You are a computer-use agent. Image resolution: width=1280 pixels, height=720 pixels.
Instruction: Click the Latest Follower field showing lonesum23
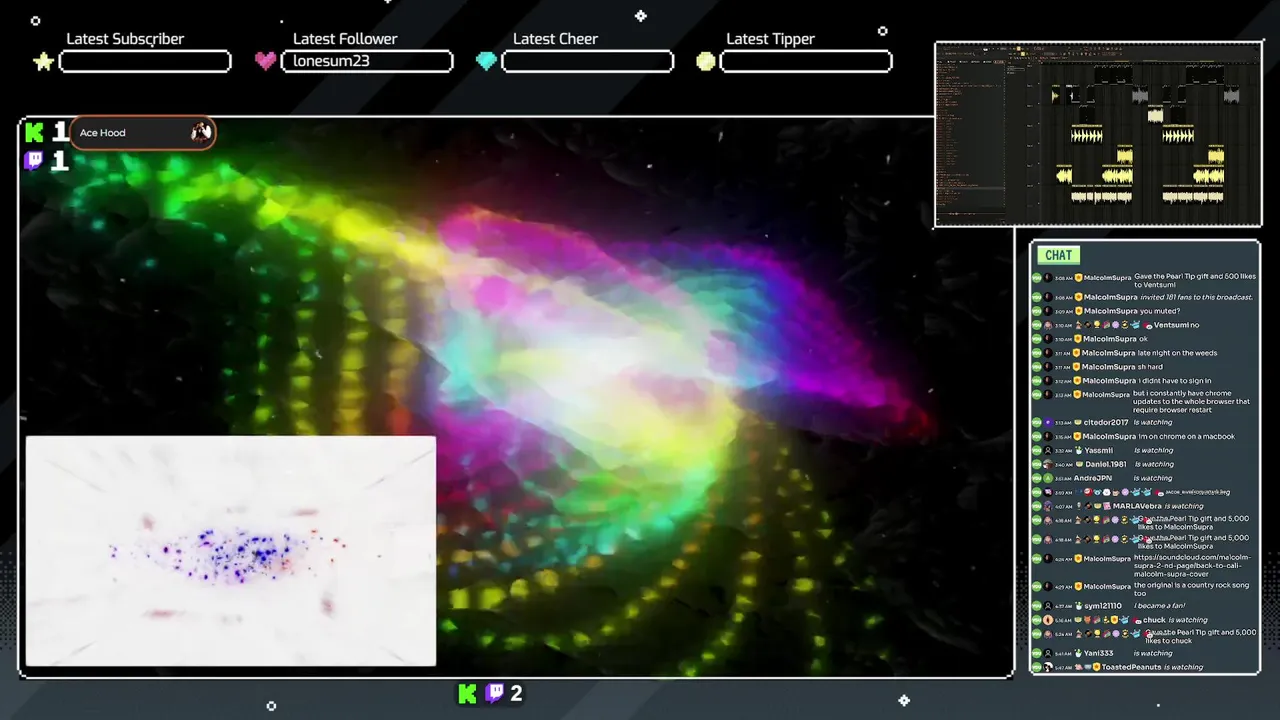coord(367,61)
